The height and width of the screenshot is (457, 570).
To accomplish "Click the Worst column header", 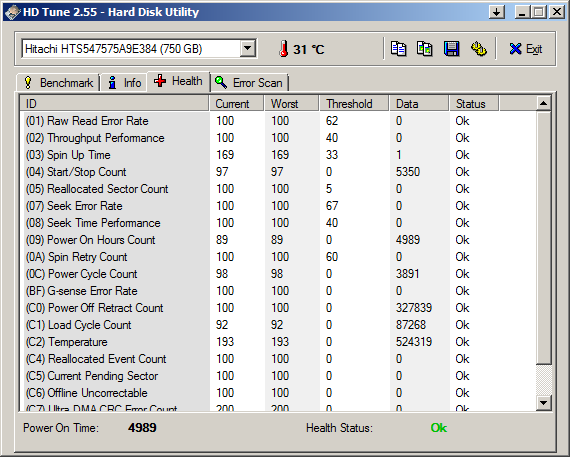I will (292, 104).
